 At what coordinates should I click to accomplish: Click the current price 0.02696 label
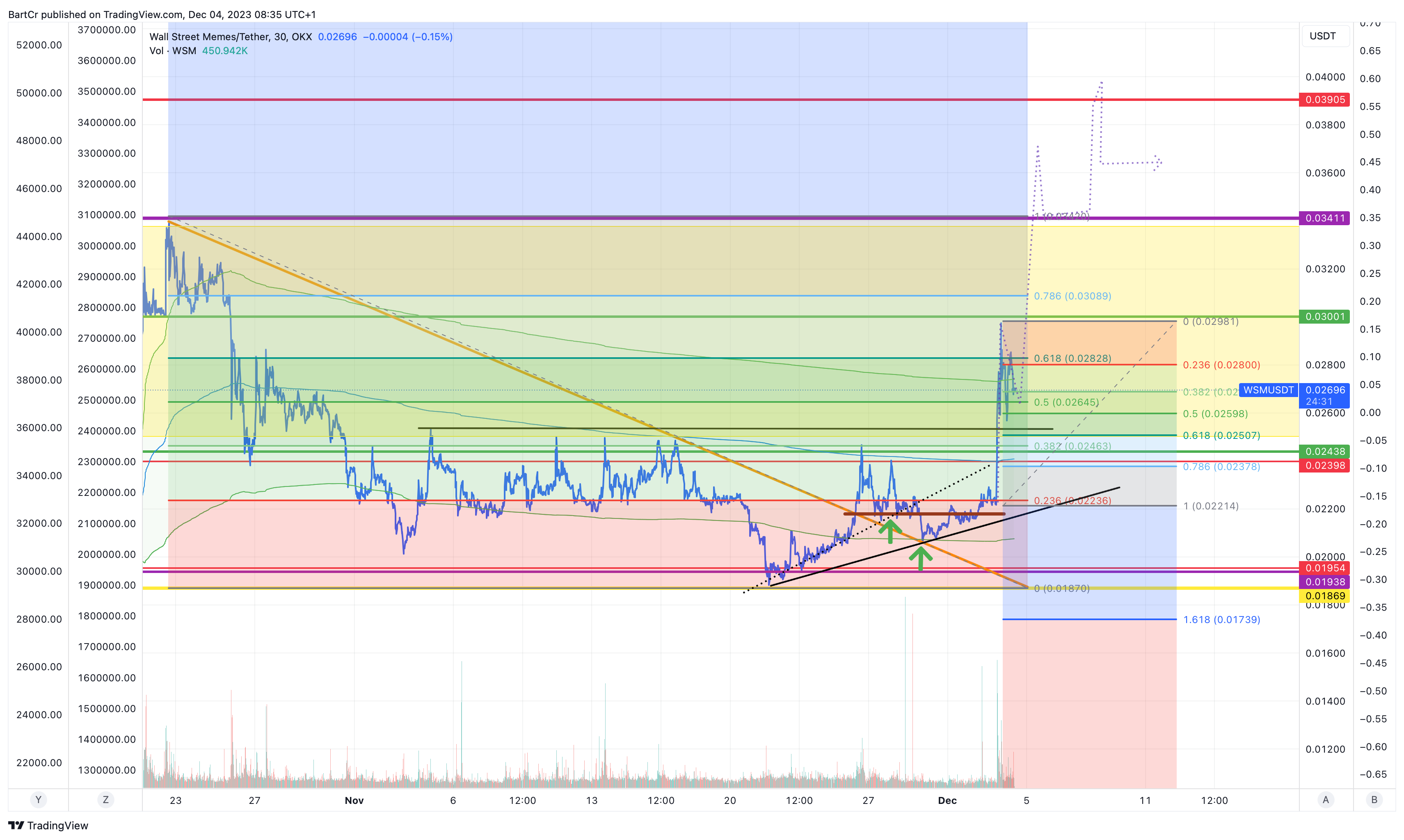(x=1324, y=395)
